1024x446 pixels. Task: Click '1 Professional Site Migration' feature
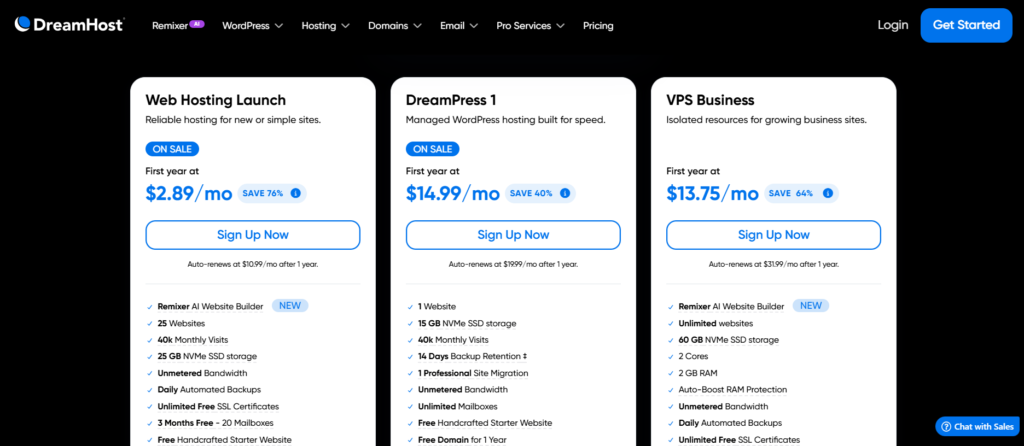pos(473,374)
